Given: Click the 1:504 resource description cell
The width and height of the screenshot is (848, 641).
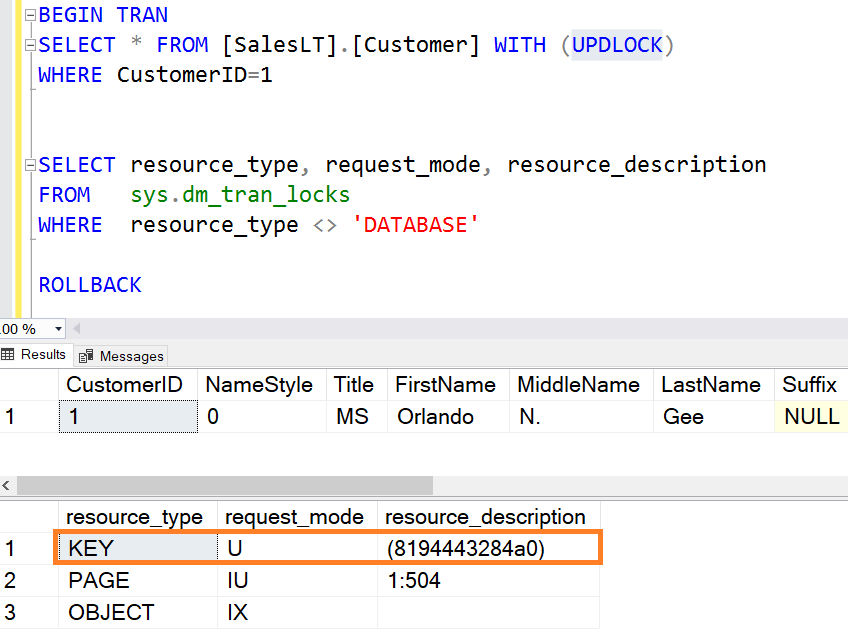Looking at the screenshot, I should point(488,580).
